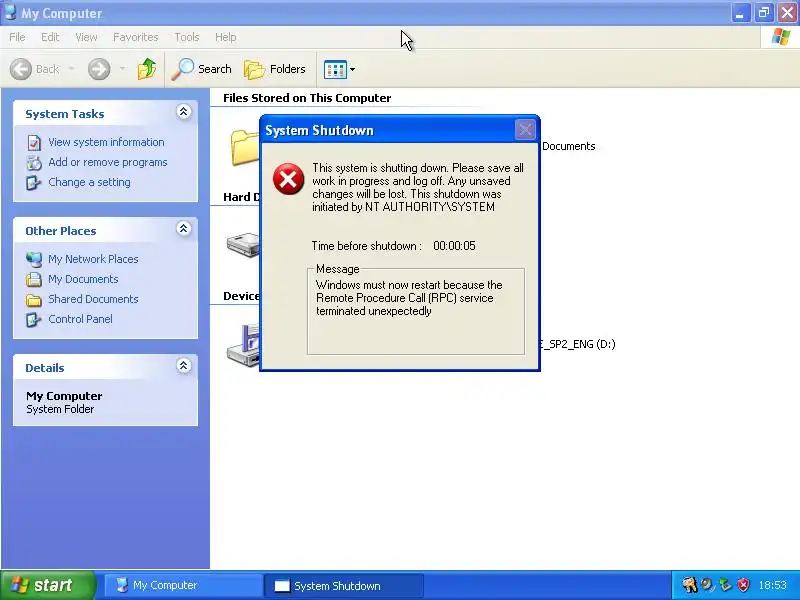Open the View menu
Screen dimensions: 800x600
click(86, 37)
